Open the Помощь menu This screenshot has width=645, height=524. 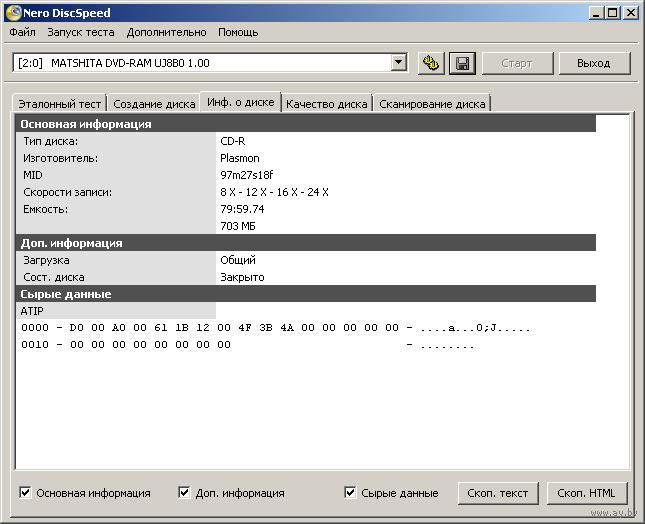pos(238,32)
